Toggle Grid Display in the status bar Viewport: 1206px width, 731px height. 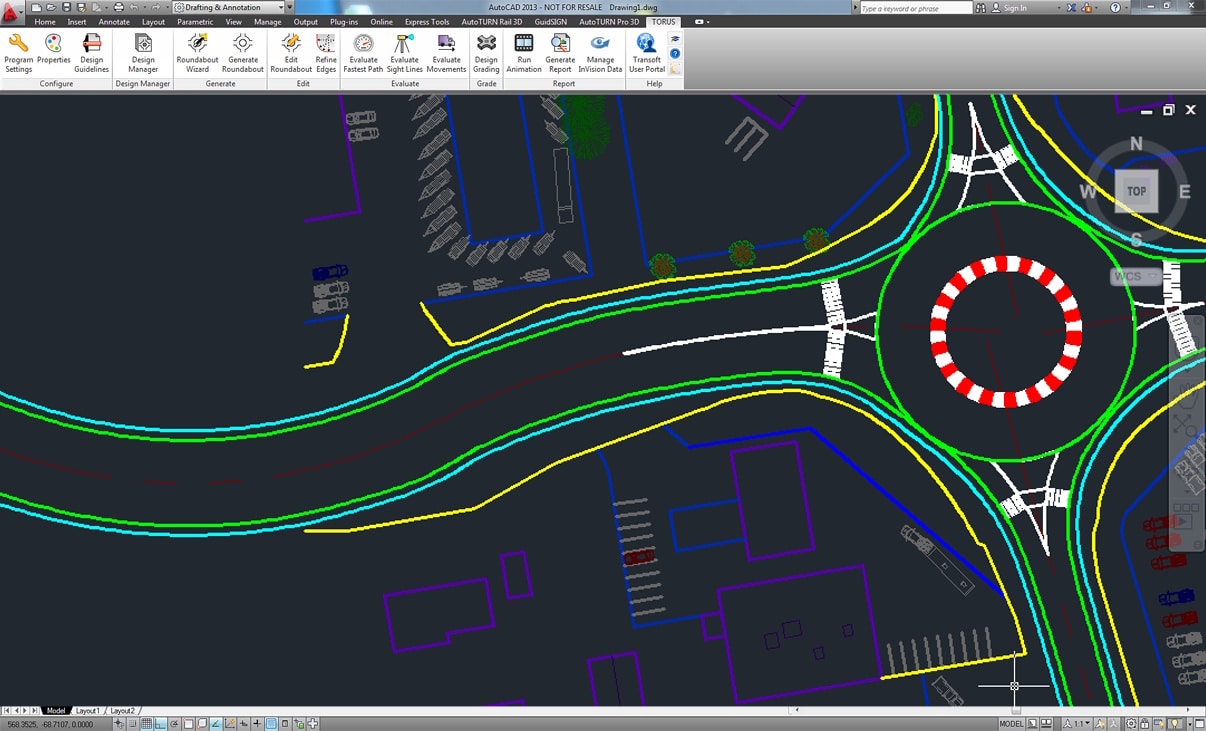click(x=147, y=724)
